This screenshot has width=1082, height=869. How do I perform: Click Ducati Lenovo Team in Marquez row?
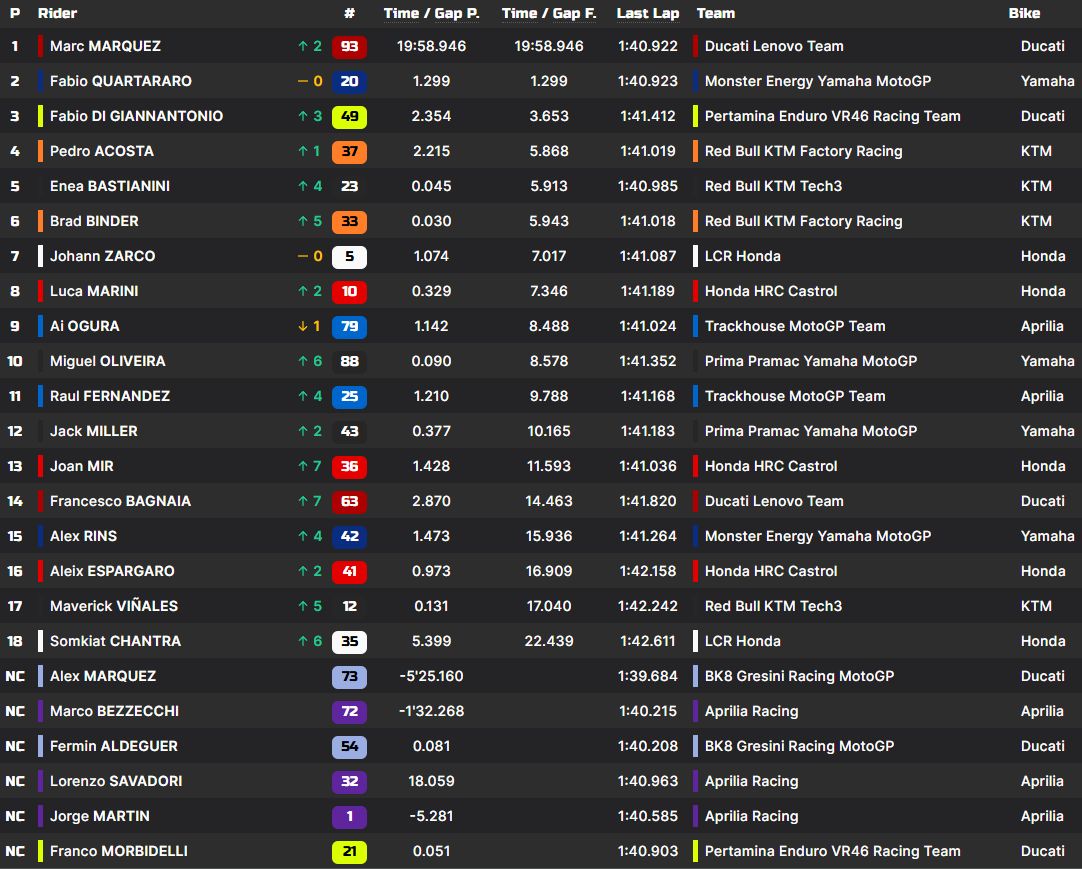(x=774, y=46)
